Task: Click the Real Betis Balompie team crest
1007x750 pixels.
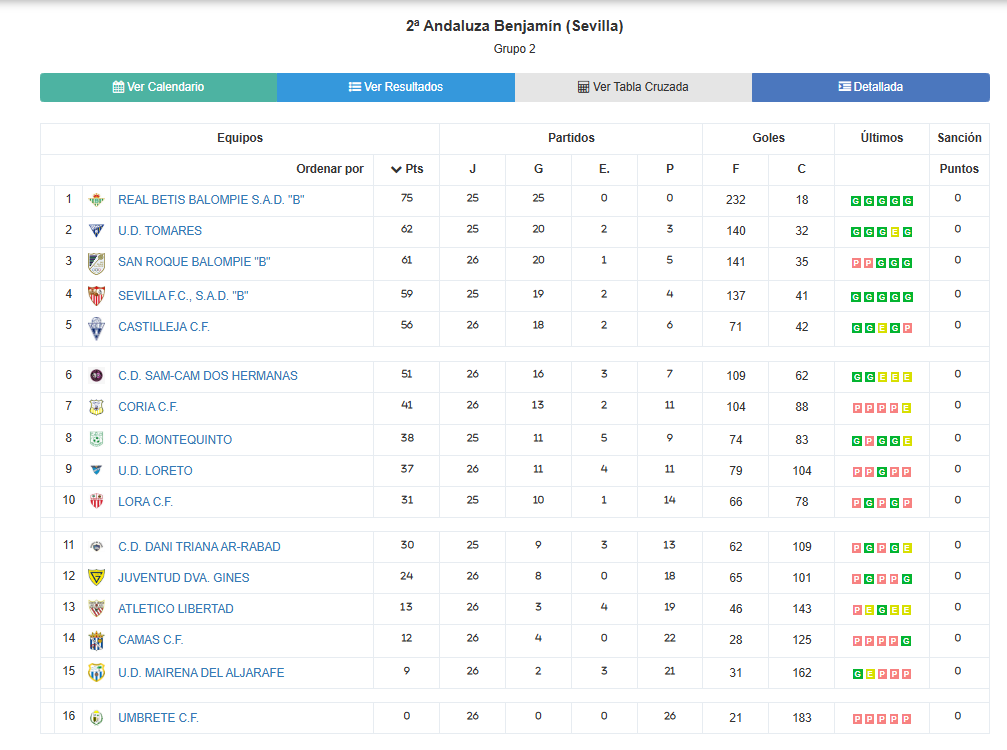Action: pyautogui.click(x=96, y=200)
